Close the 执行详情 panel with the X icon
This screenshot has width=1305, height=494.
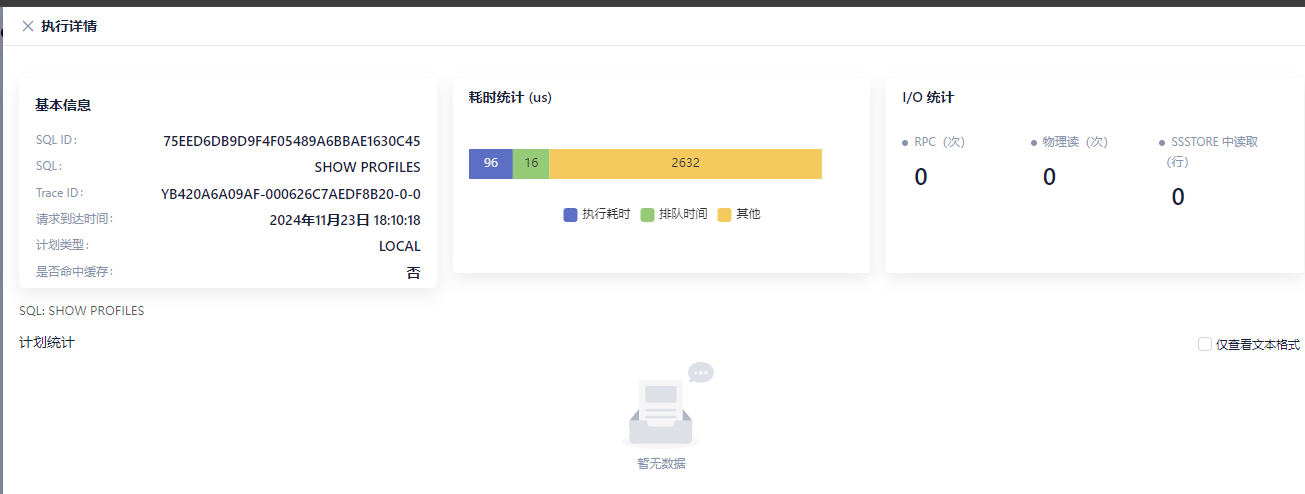point(28,26)
